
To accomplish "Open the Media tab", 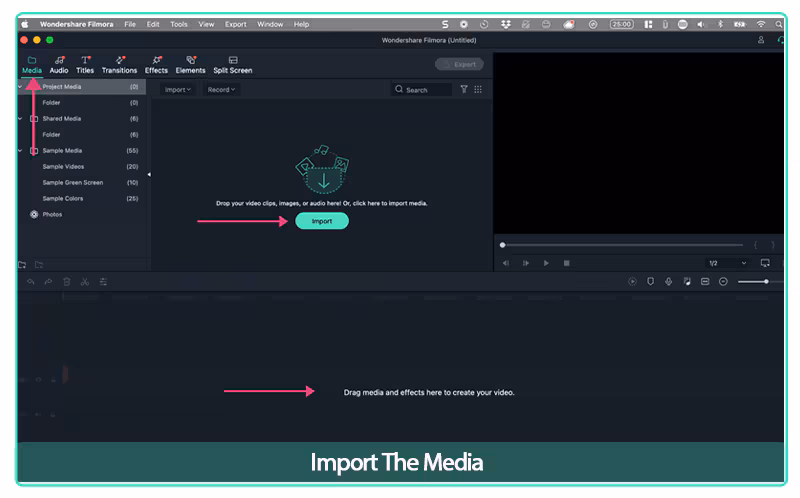I will [x=32, y=65].
